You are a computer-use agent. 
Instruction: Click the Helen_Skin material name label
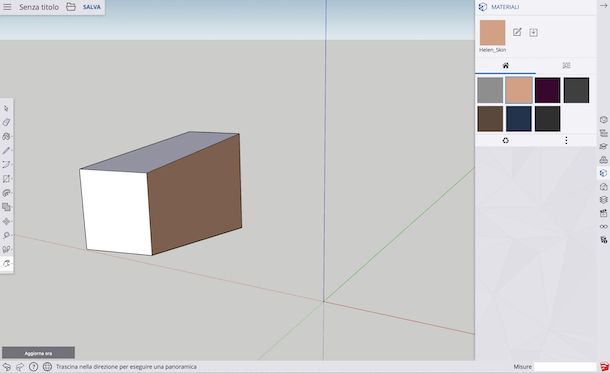point(493,50)
